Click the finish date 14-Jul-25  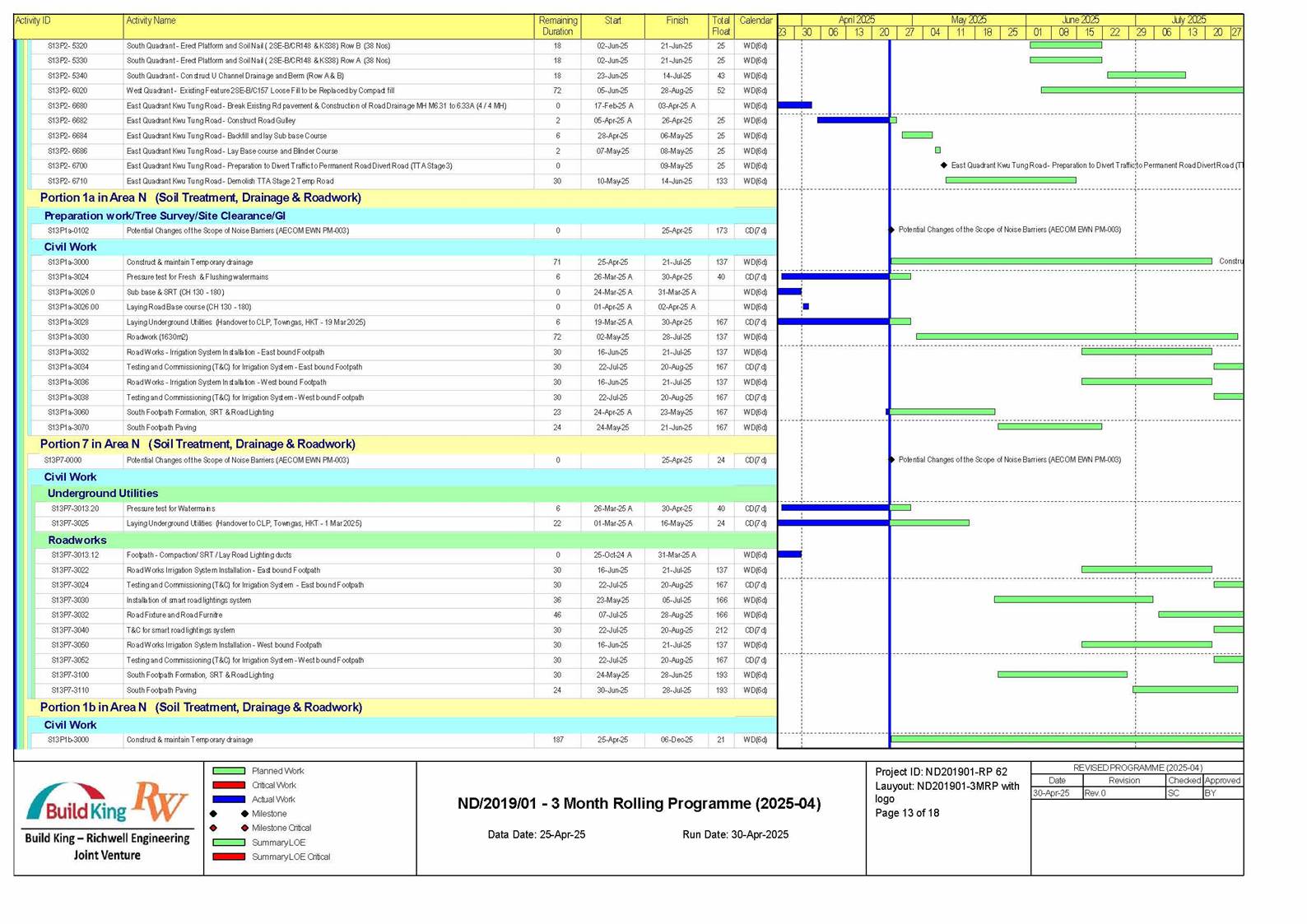(677, 76)
